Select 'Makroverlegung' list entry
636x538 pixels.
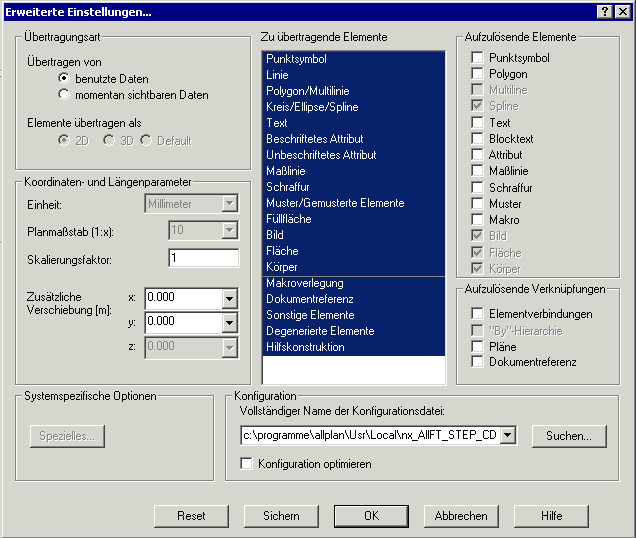pos(354,283)
